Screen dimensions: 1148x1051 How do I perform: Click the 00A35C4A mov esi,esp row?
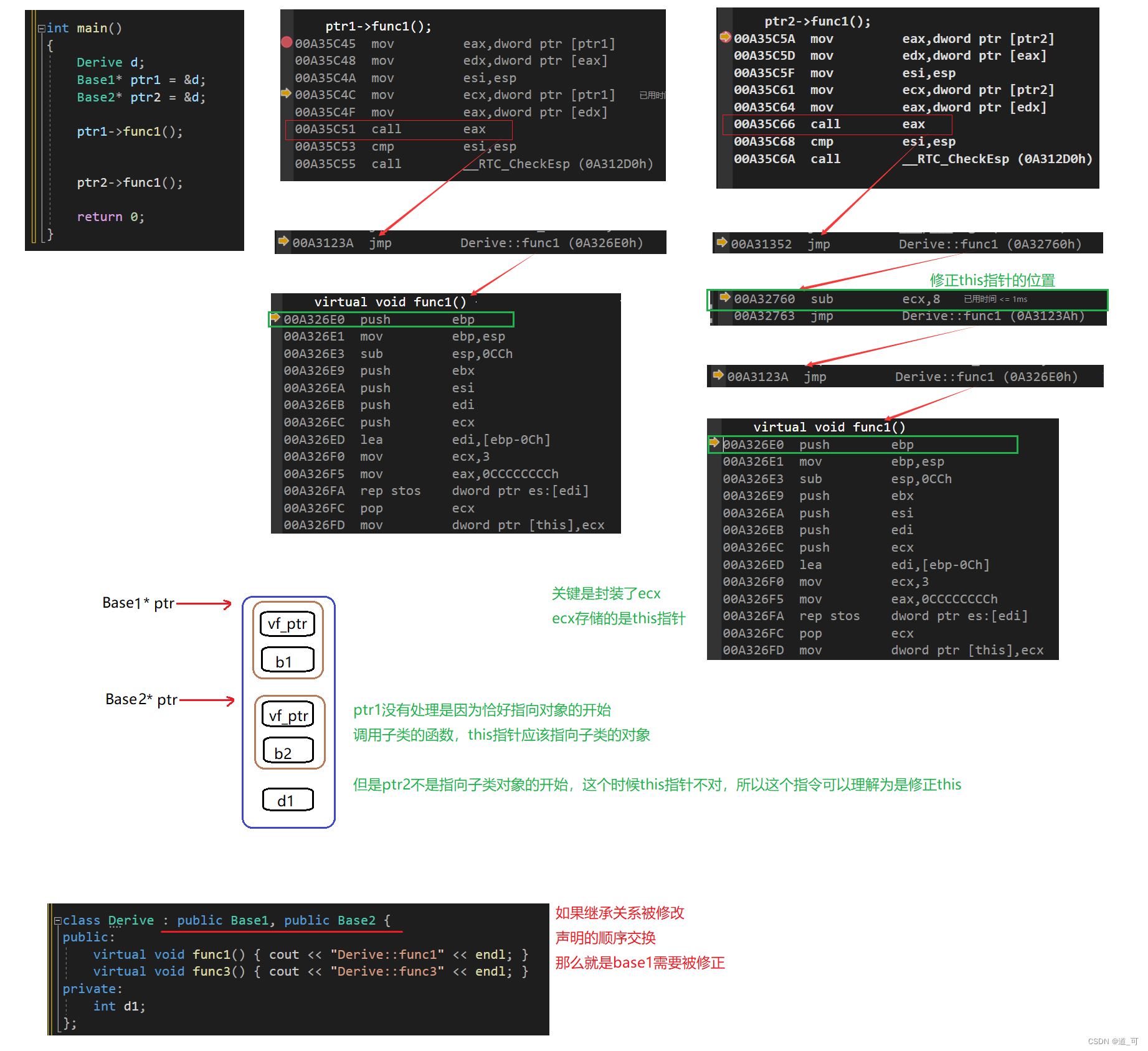[406, 78]
